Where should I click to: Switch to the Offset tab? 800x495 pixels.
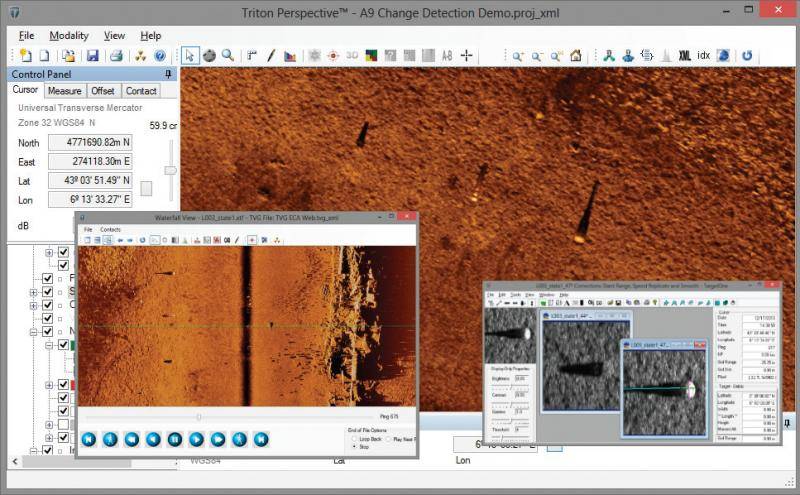103,91
